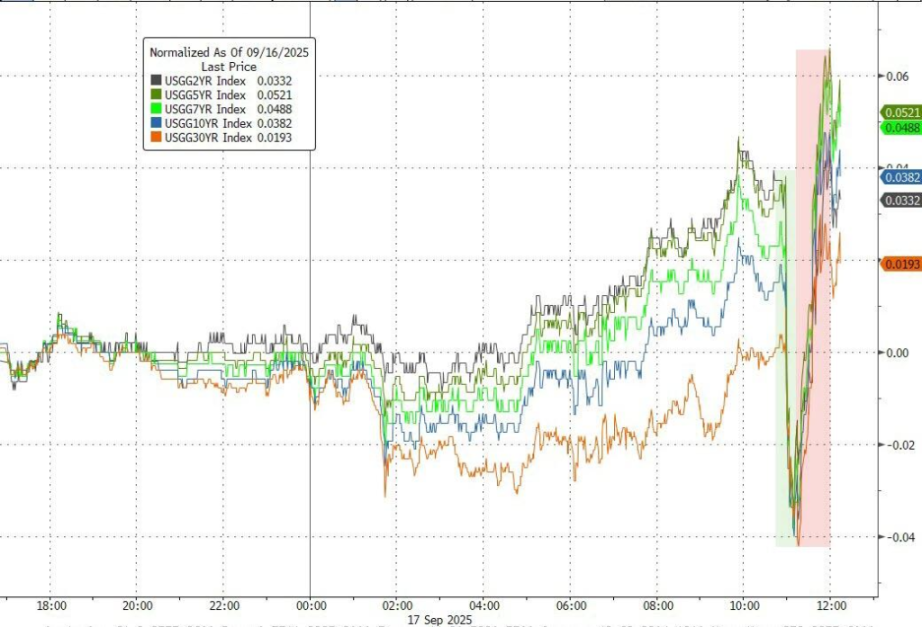Click the USGG10YR Index legend label

click(x=209, y=123)
